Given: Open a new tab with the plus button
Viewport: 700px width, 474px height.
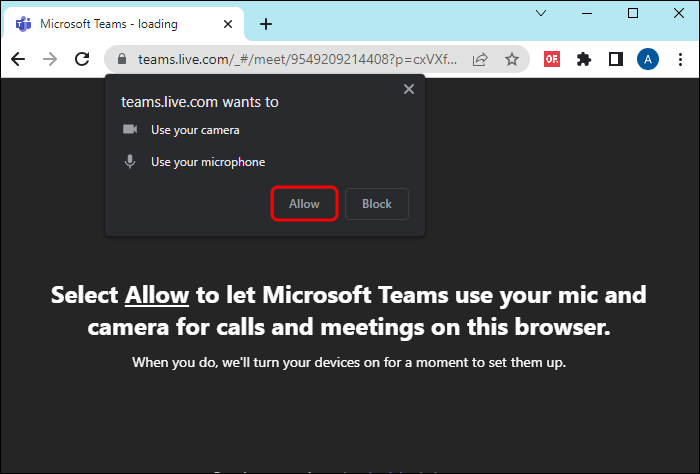Looking at the screenshot, I should point(266,24).
